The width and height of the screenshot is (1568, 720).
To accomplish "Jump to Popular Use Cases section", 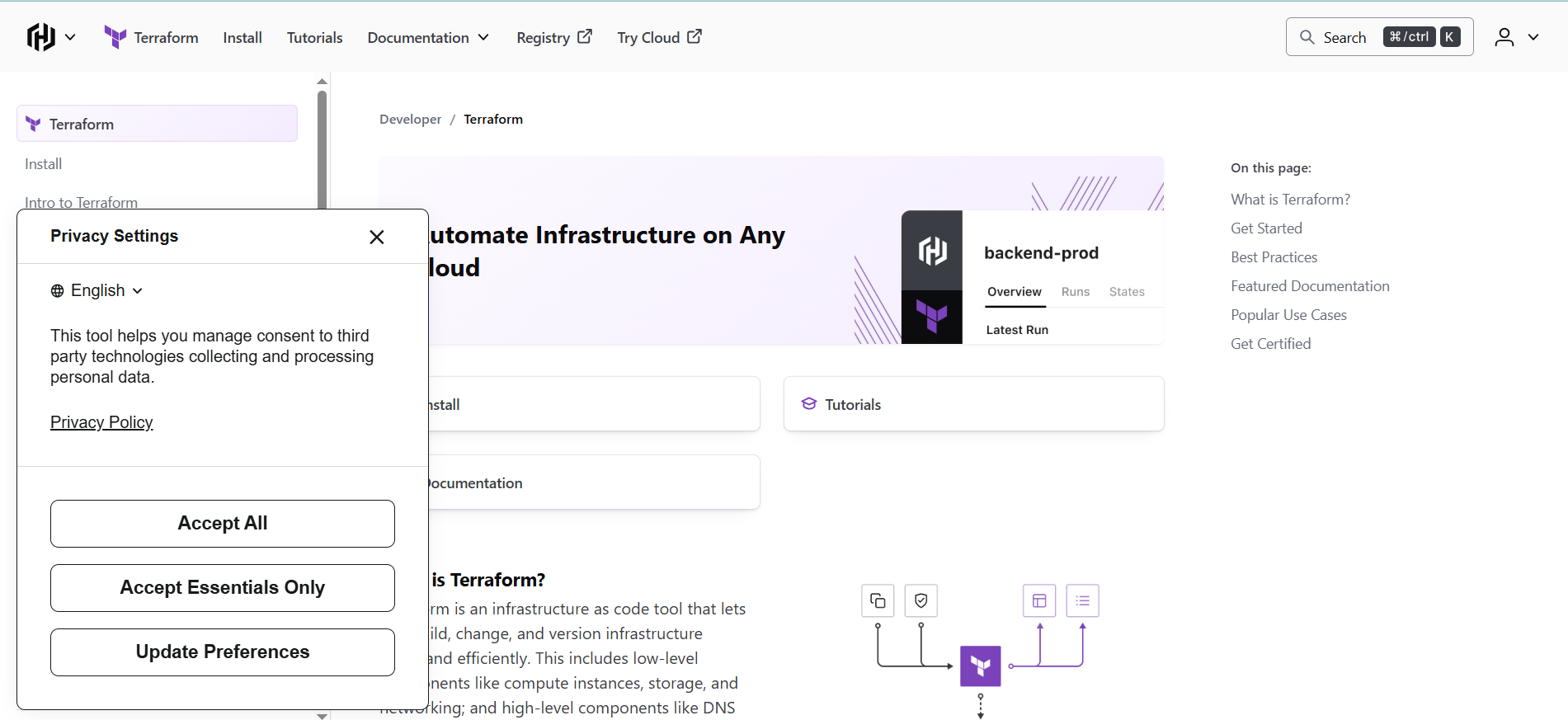I will (x=1288, y=314).
